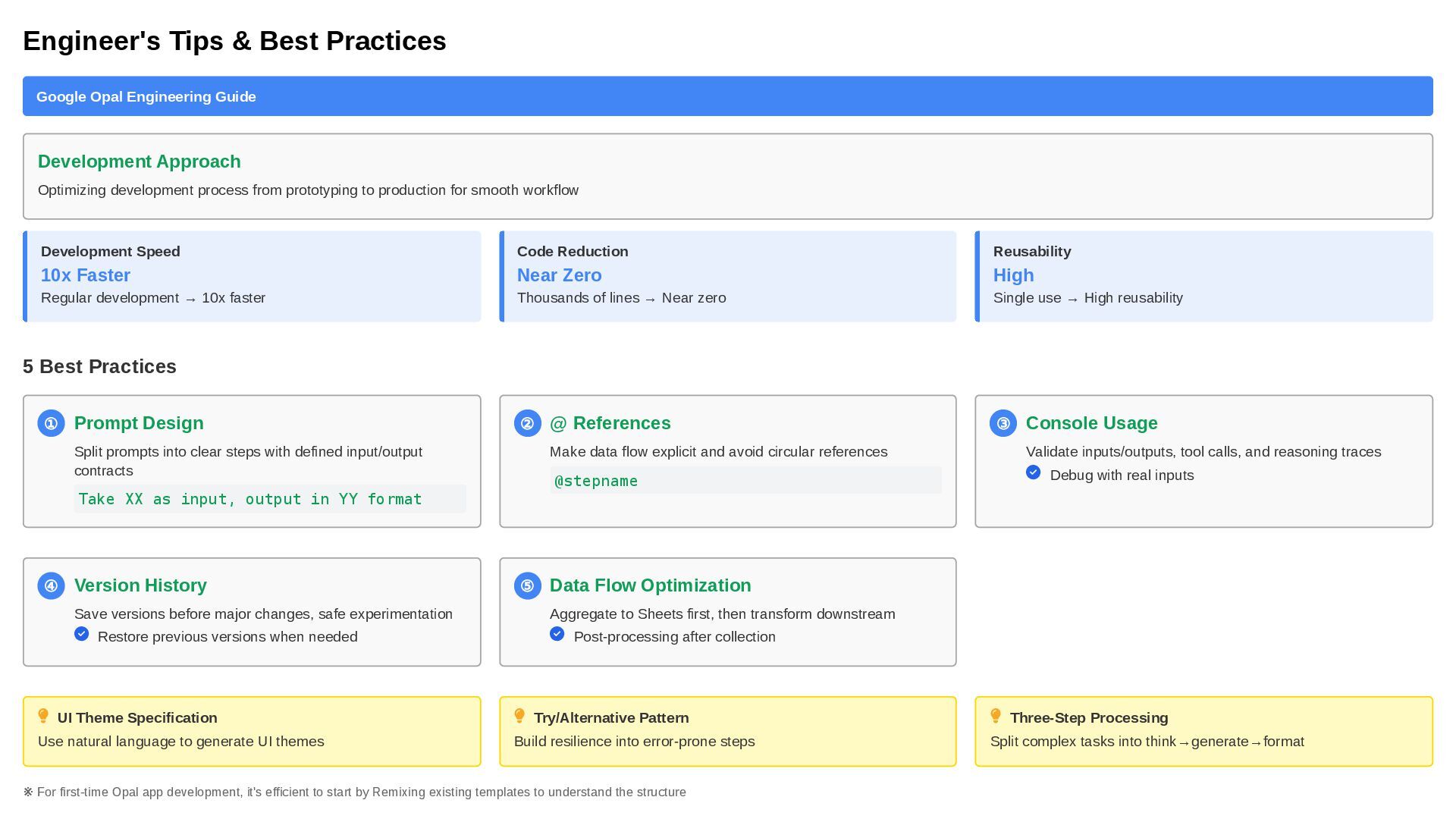Click the number 4 circle icon
1456x819 pixels.
[51, 585]
